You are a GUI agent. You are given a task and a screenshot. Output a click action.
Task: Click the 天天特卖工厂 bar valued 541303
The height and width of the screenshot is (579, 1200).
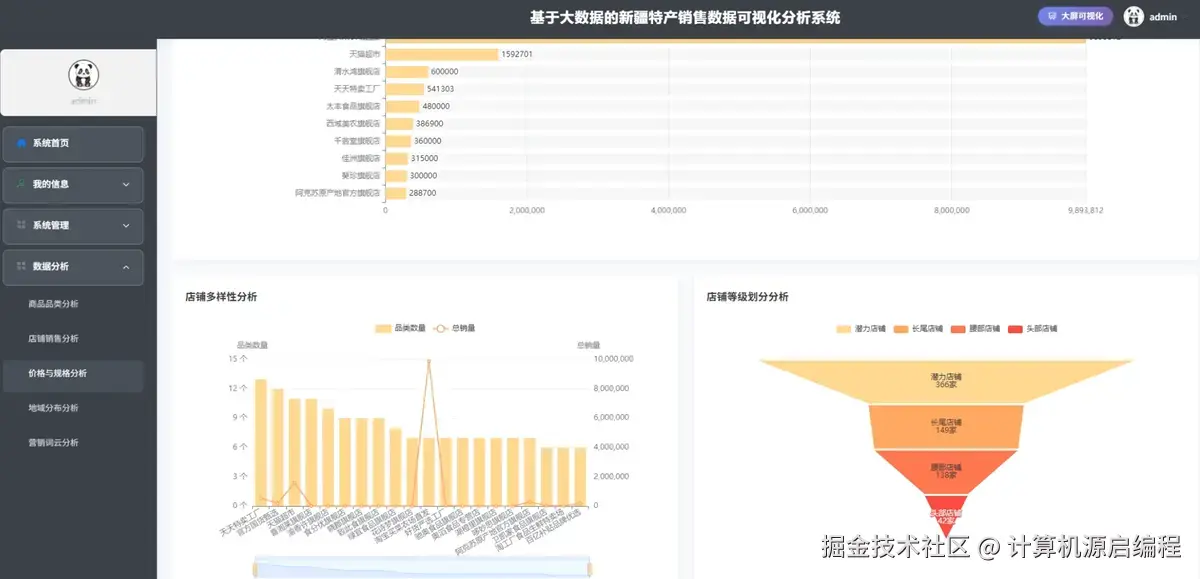(404, 89)
